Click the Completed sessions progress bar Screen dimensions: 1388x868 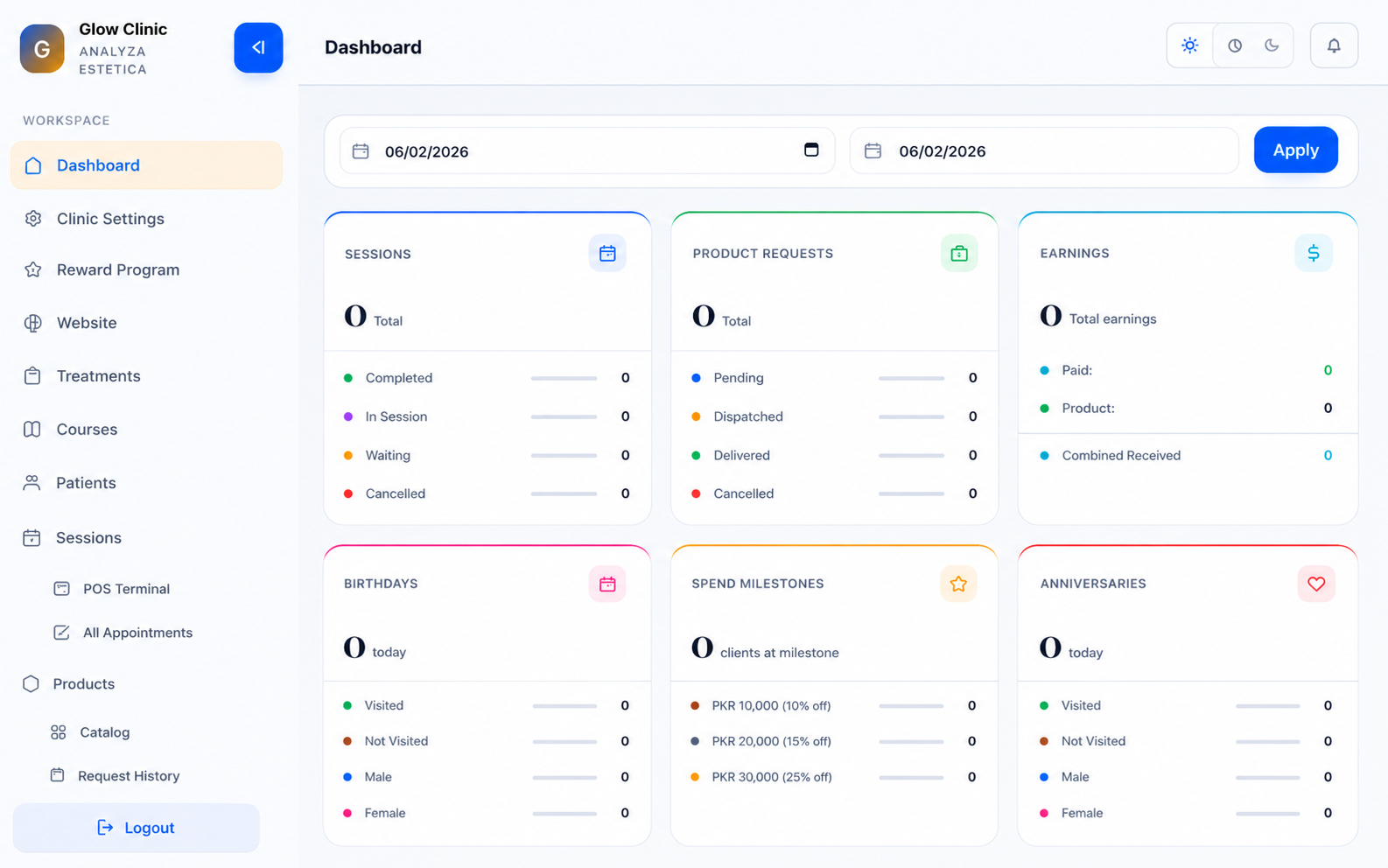(564, 378)
